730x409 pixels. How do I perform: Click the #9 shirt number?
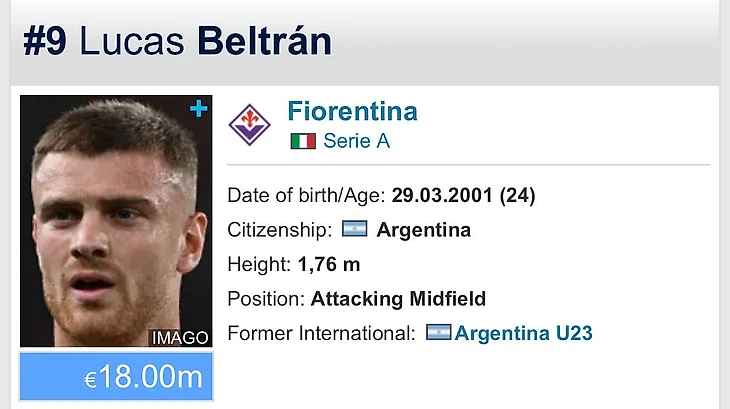(45, 42)
